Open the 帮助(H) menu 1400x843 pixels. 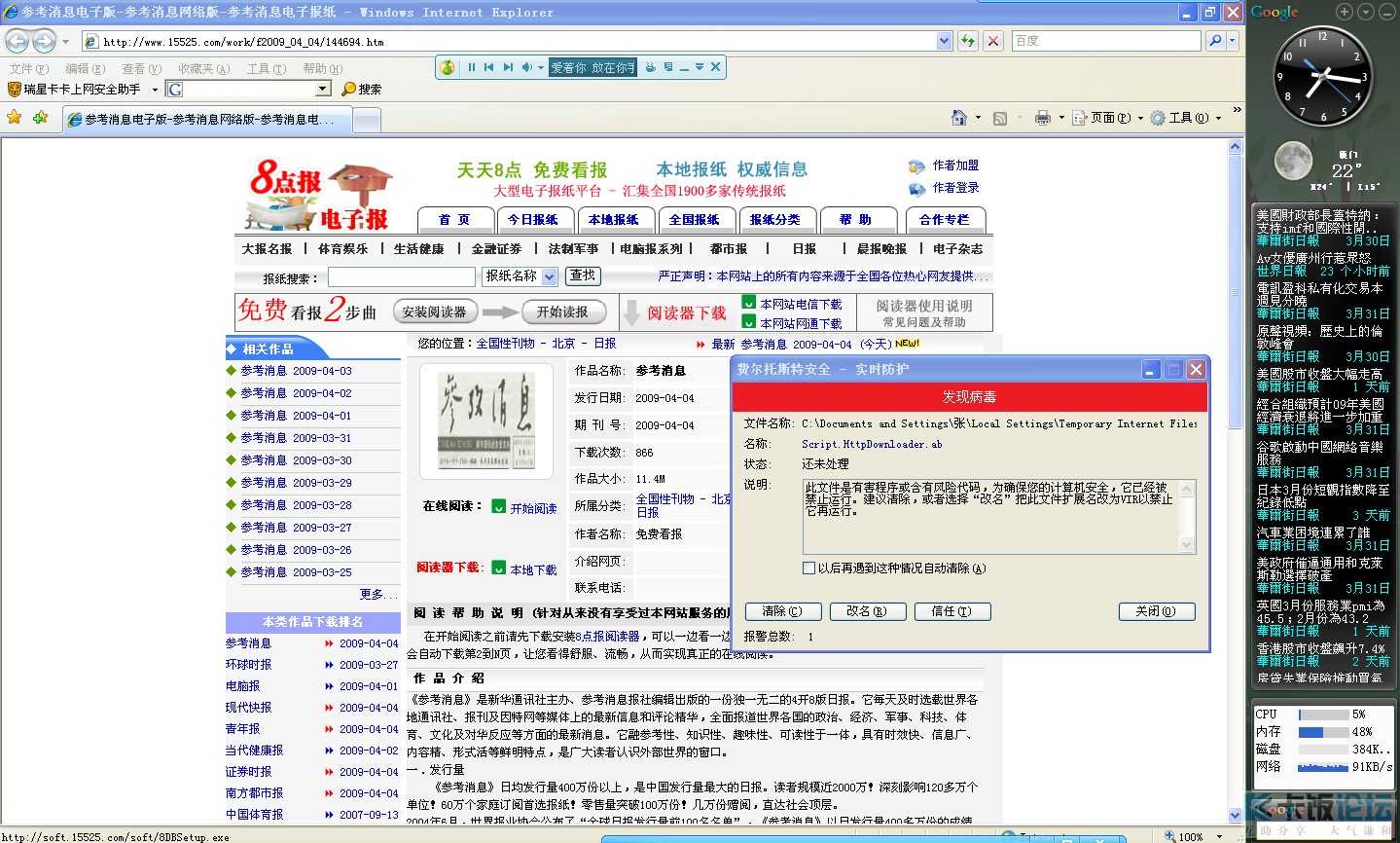coord(322,69)
